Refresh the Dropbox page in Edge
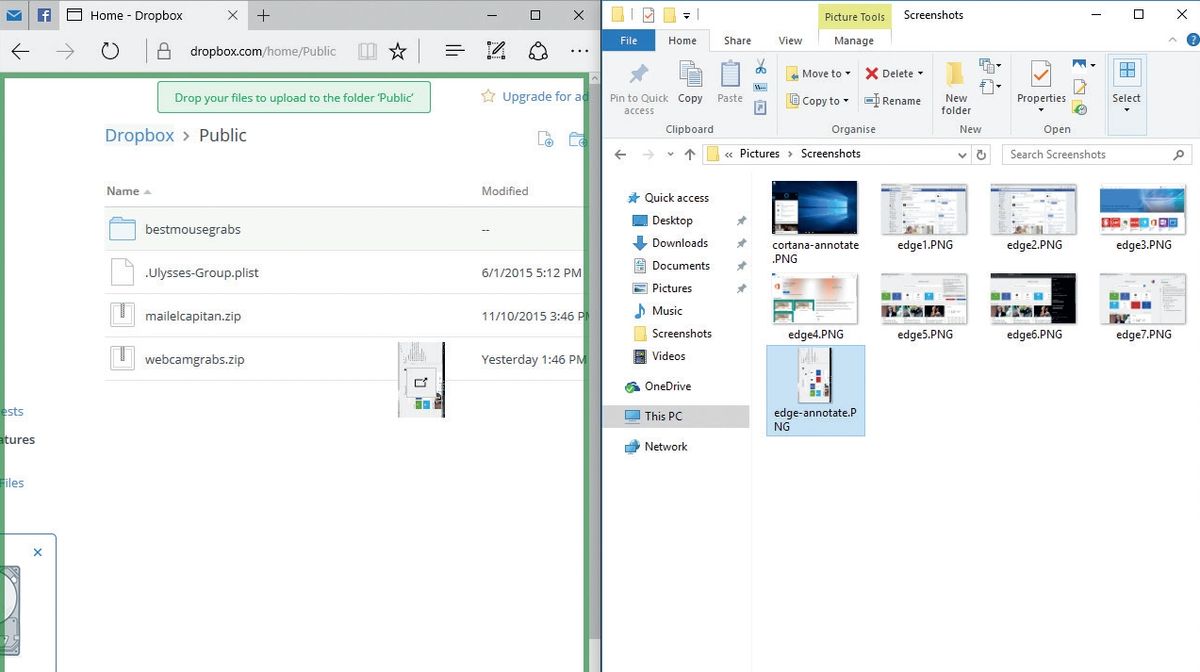Image resolution: width=1200 pixels, height=672 pixels. pyautogui.click(x=110, y=50)
